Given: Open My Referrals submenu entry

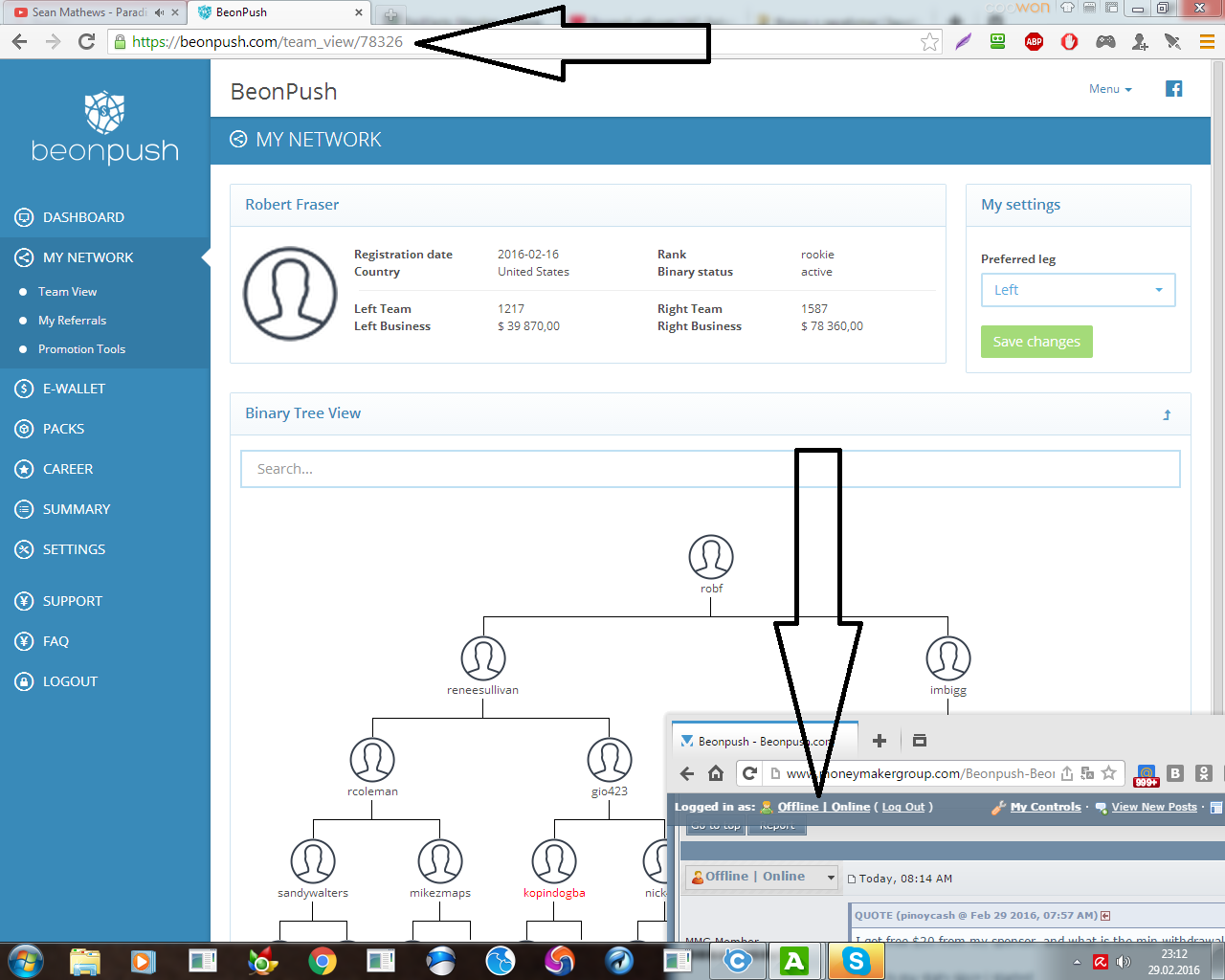Looking at the screenshot, I should pos(72,321).
